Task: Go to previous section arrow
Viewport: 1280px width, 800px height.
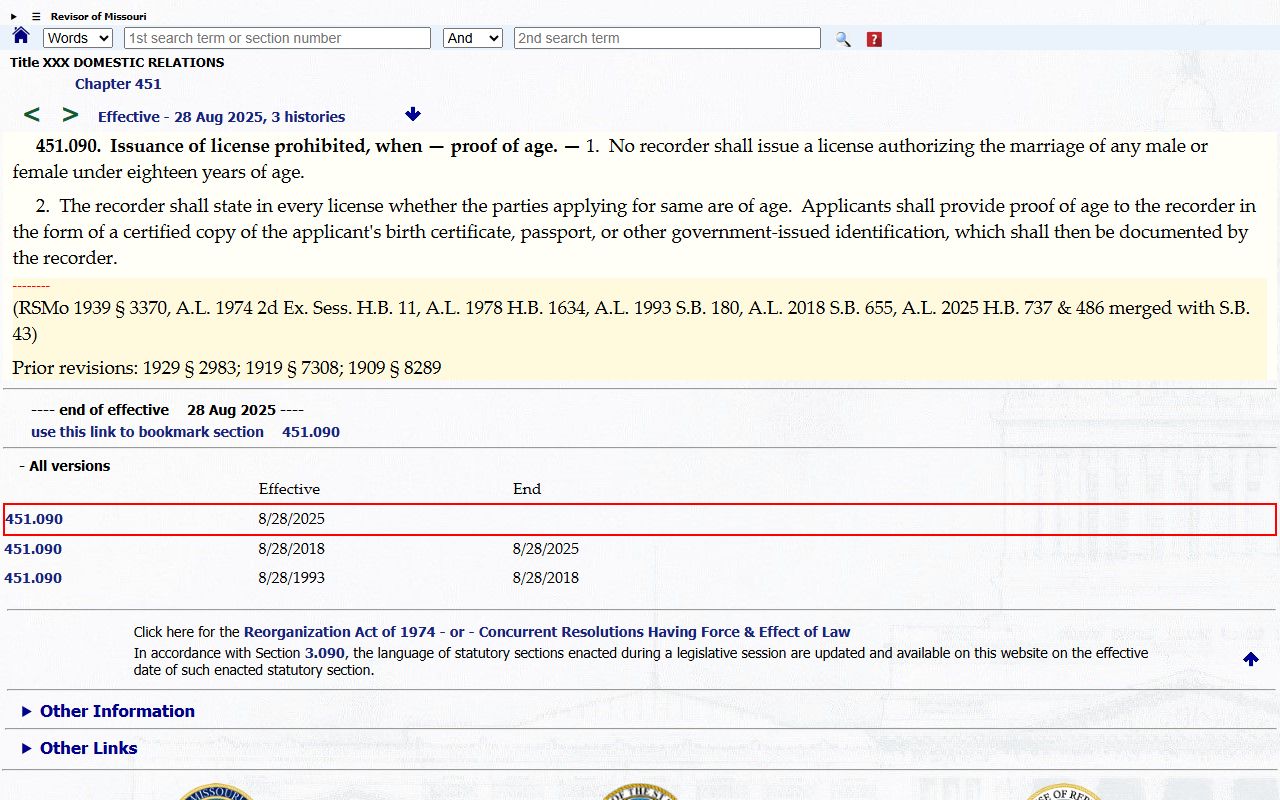Action: pos(32,115)
